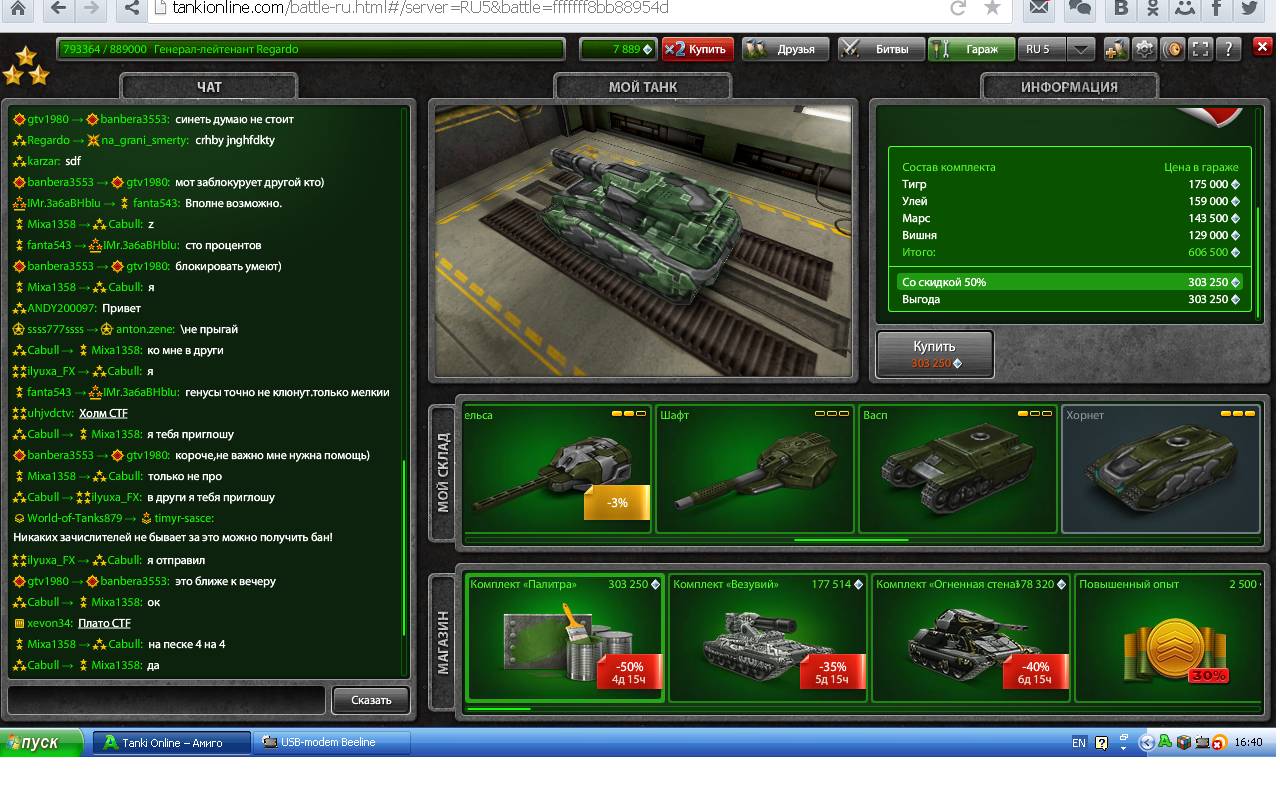Open the Гараж garage section
The image size is (1280, 800).
(971, 49)
